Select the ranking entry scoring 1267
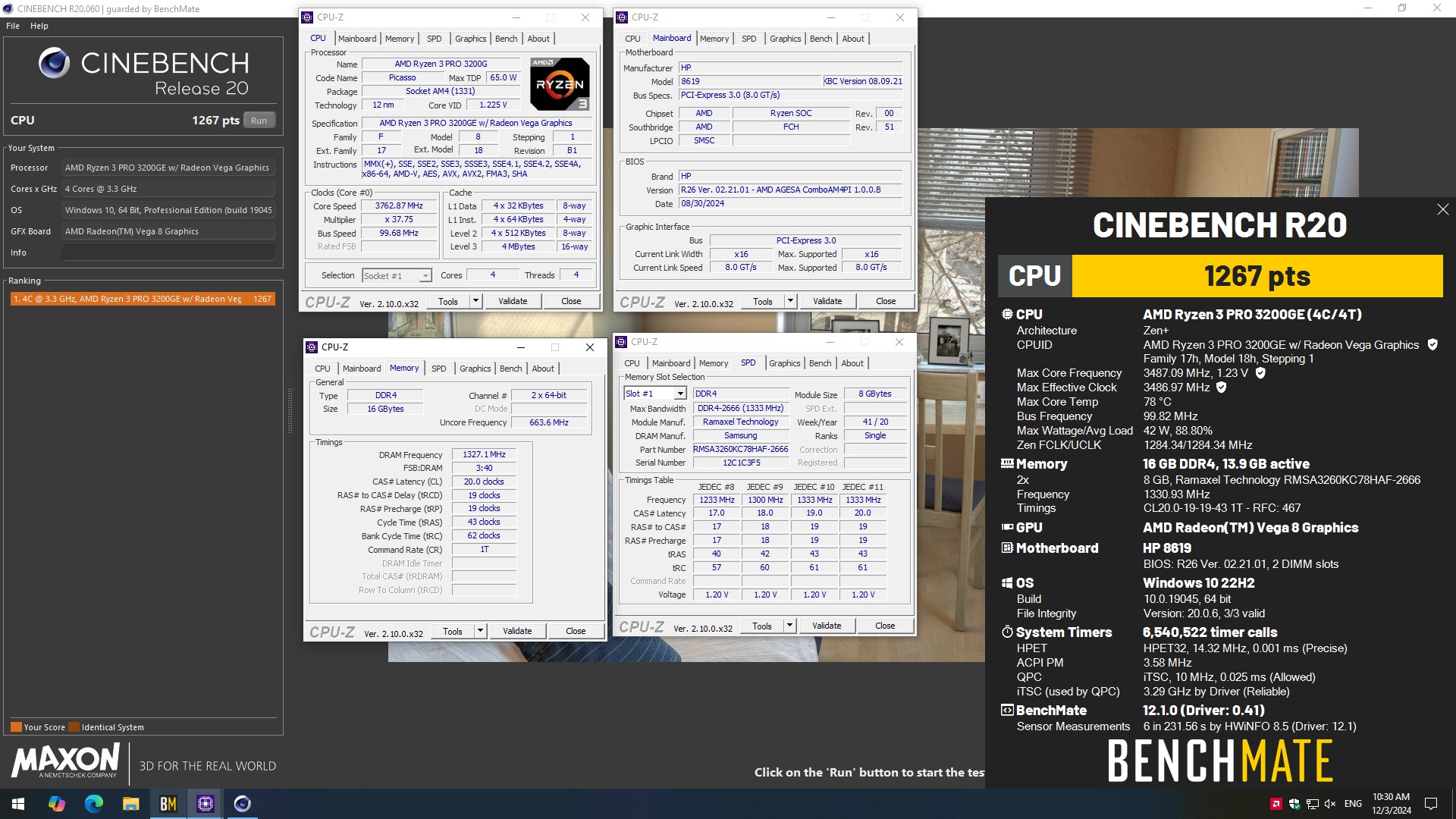The height and width of the screenshot is (819, 1456). [x=143, y=299]
